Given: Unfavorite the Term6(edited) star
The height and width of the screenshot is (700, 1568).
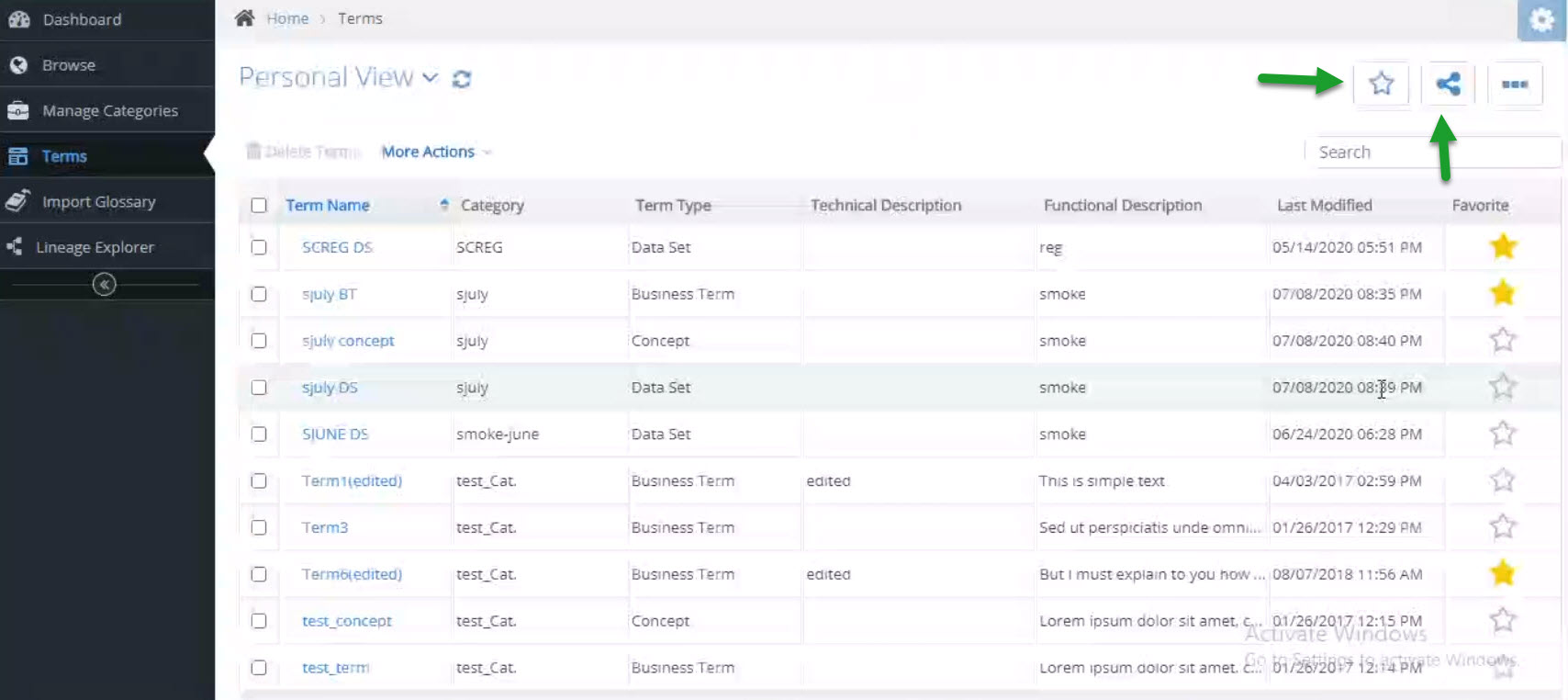Looking at the screenshot, I should [x=1503, y=573].
